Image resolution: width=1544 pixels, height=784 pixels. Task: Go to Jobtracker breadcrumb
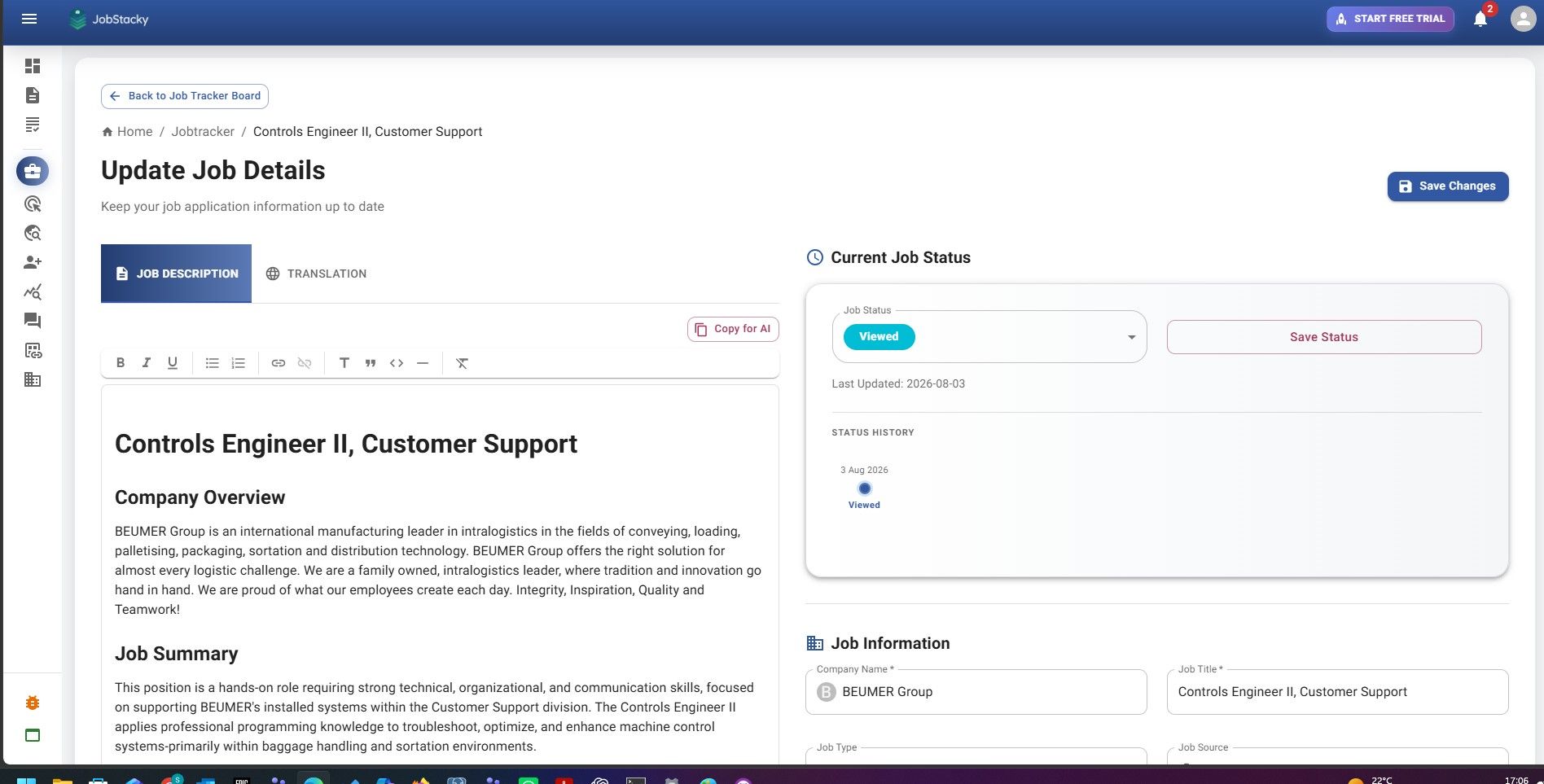pyautogui.click(x=203, y=132)
